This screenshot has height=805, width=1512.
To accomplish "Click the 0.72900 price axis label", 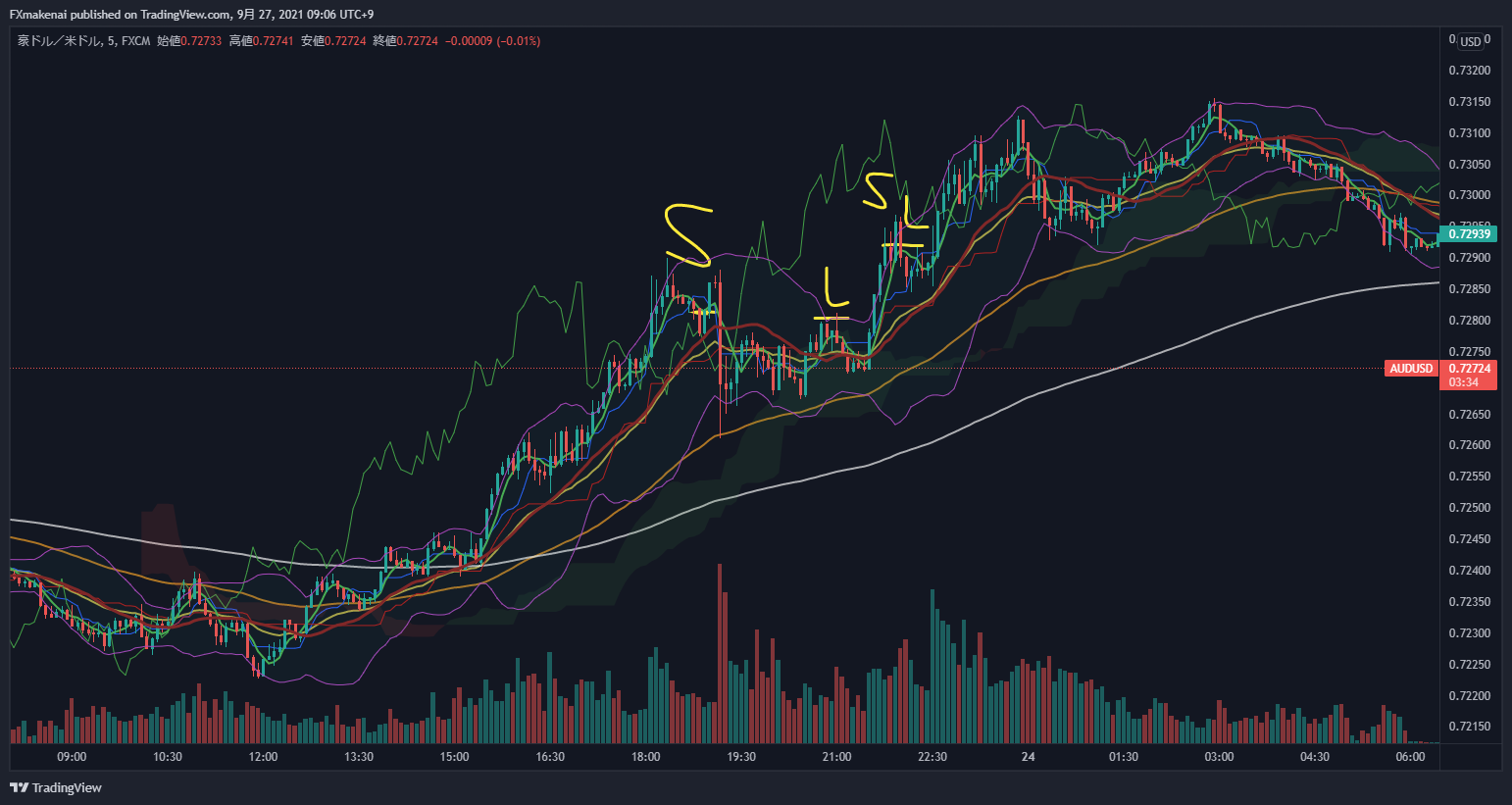I will point(1469,258).
